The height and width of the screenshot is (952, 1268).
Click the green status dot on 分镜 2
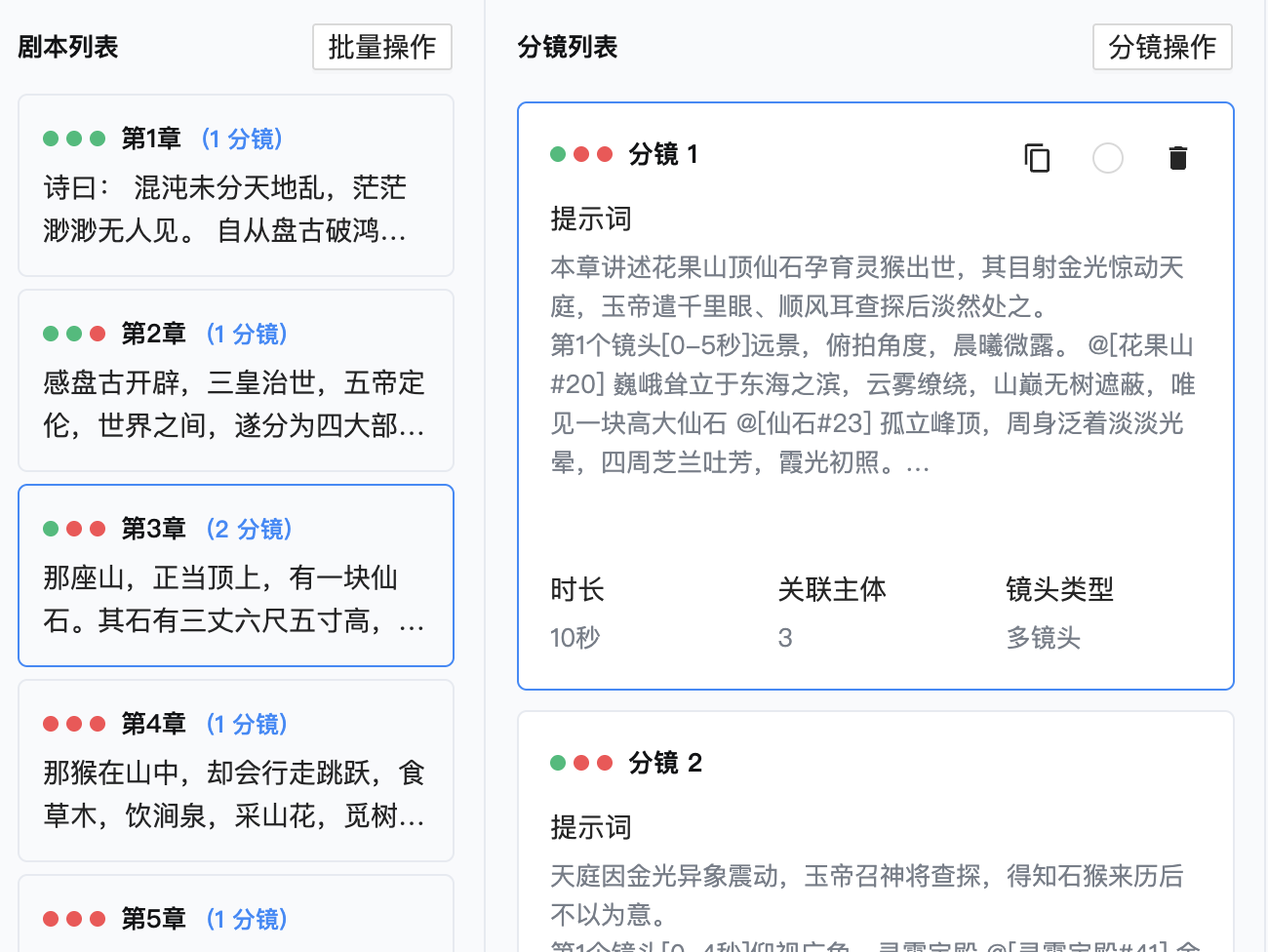pos(556,763)
